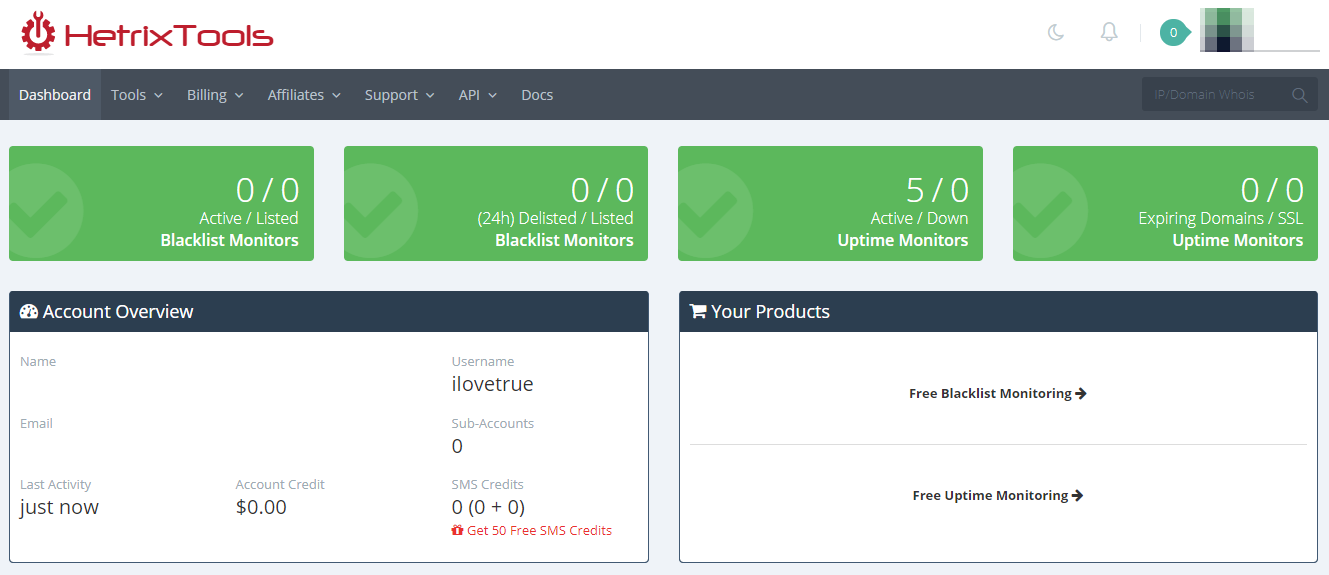
Task: Click the search magnifier icon
Action: pos(1299,95)
